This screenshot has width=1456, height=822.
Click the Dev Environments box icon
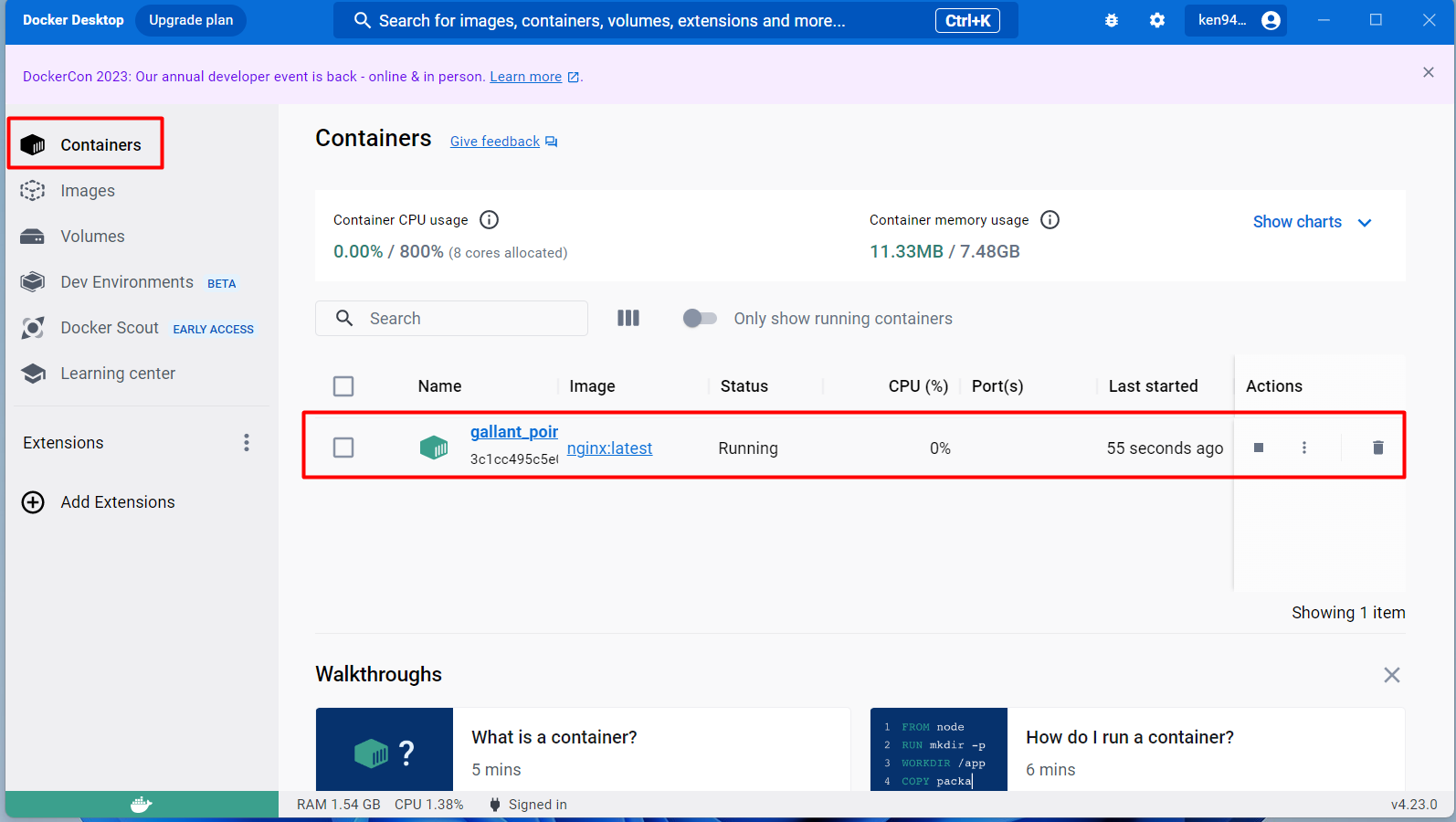click(x=33, y=282)
